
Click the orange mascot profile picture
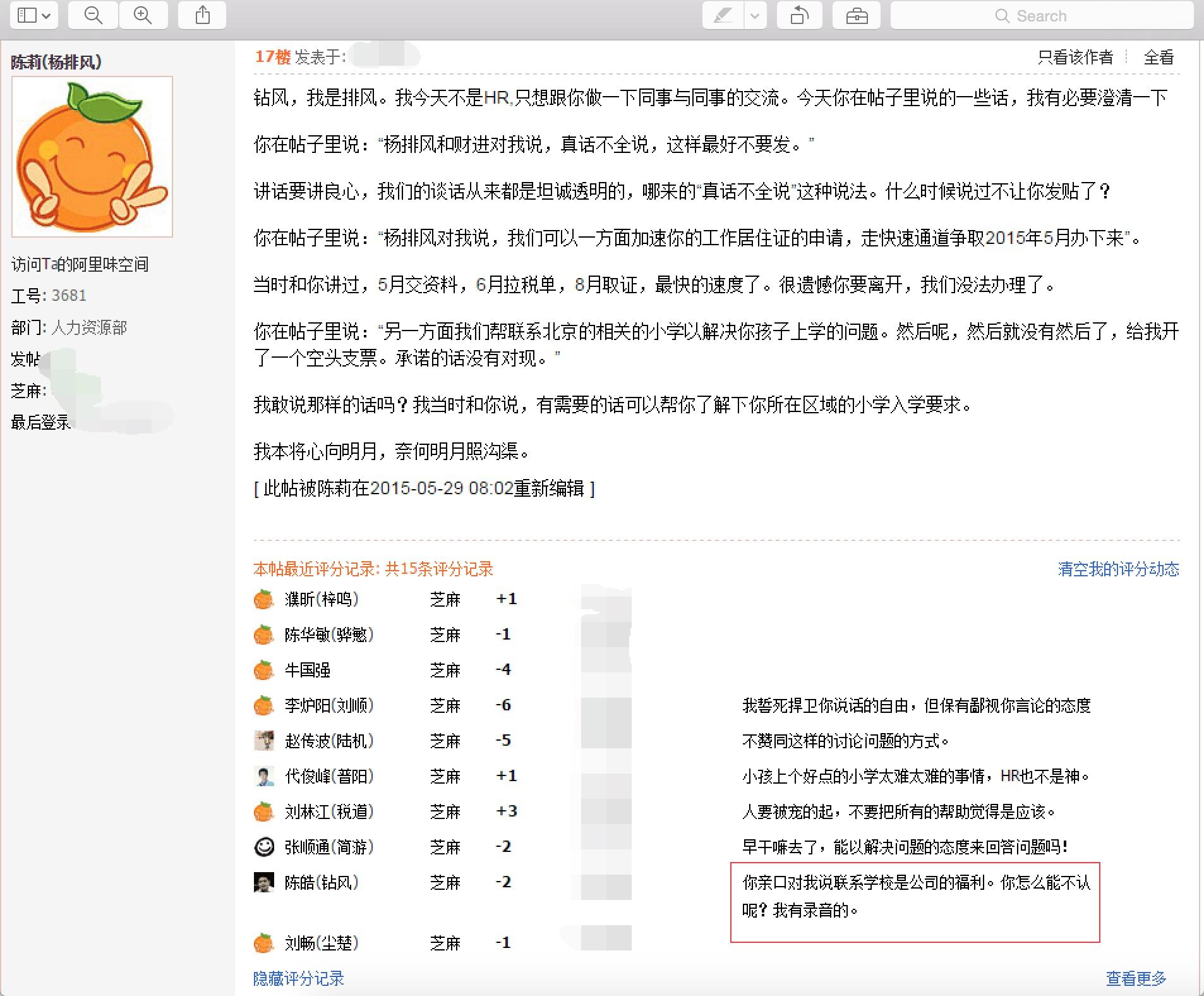click(x=92, y=157)
